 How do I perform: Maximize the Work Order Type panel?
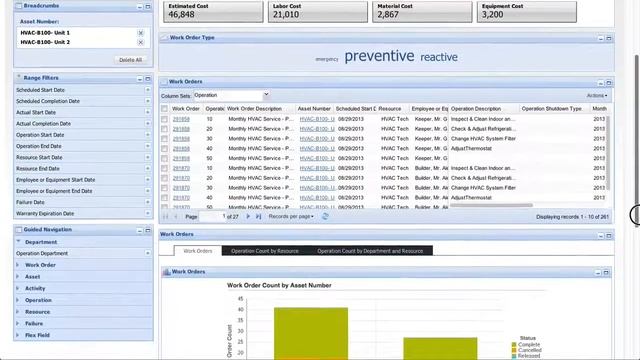609,38
